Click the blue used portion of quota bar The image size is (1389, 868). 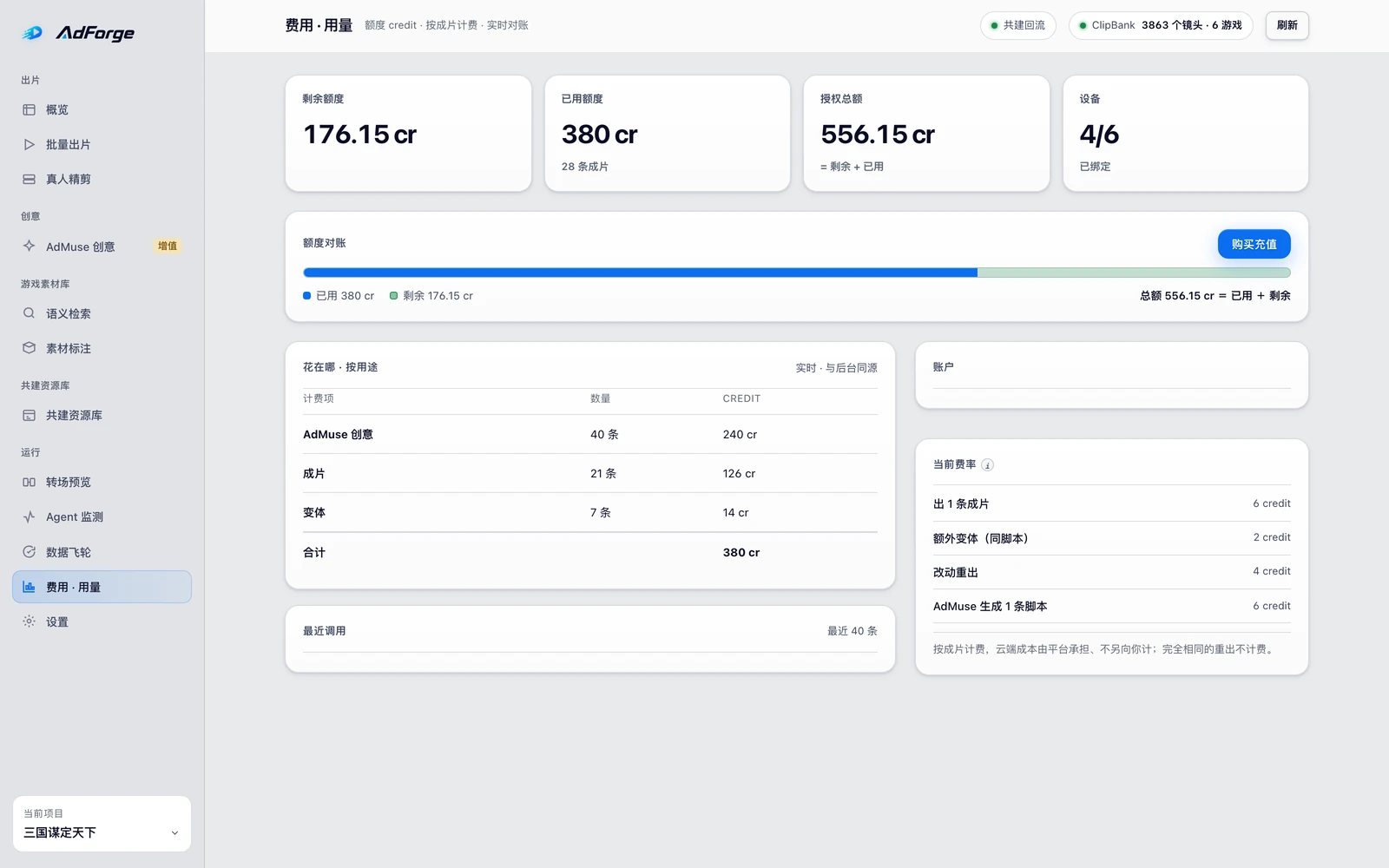(640, 273)
